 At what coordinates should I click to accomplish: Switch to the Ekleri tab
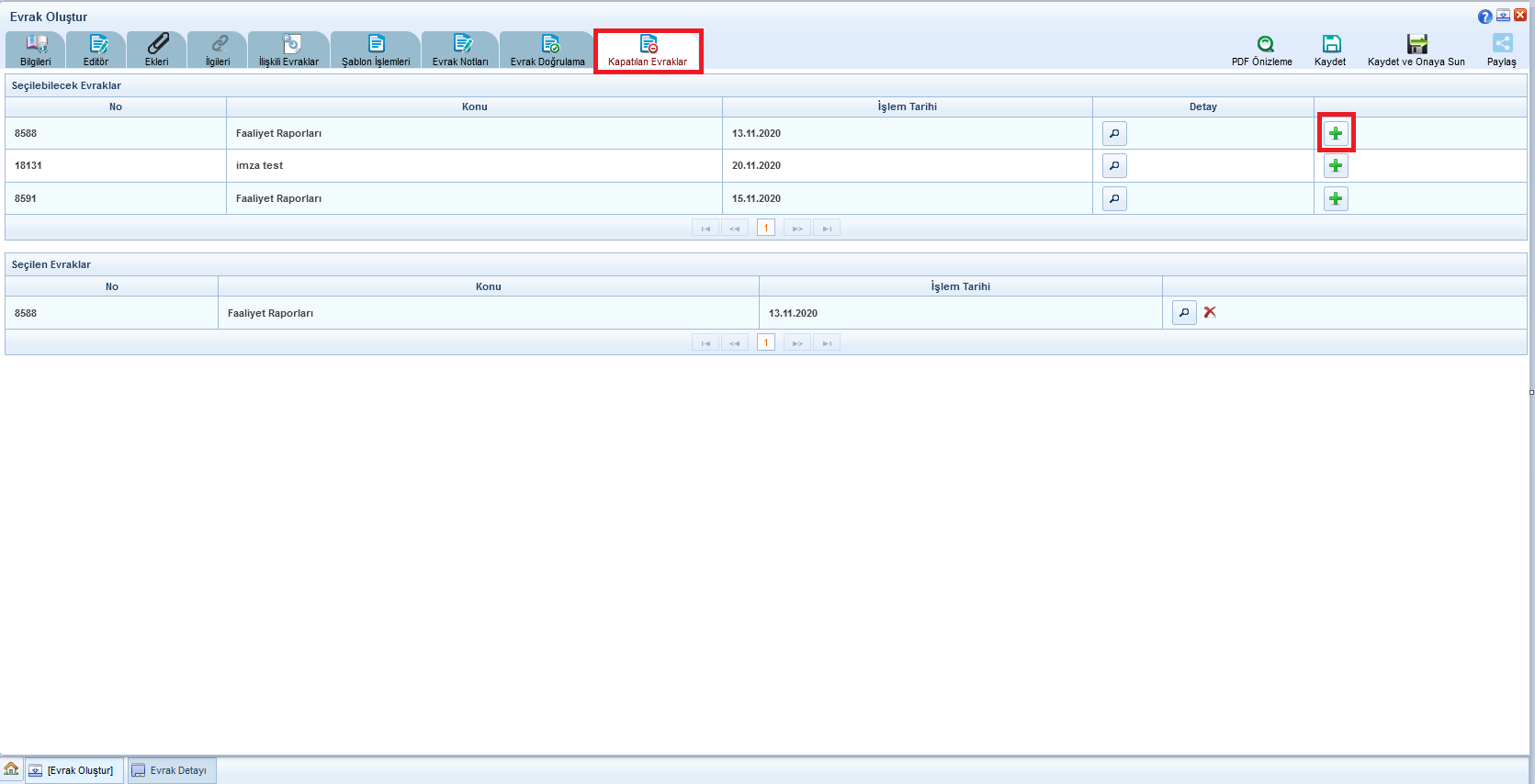pos(157,50)
